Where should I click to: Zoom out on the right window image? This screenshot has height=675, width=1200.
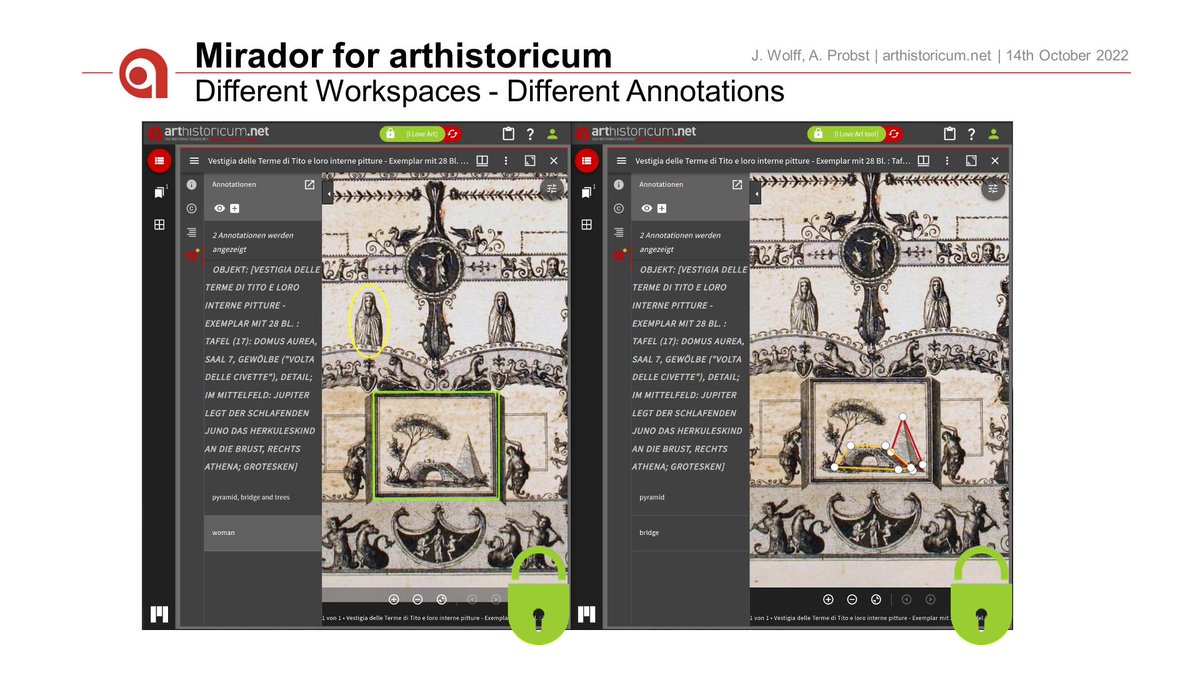pyautogui.click(x=852, y=599)
